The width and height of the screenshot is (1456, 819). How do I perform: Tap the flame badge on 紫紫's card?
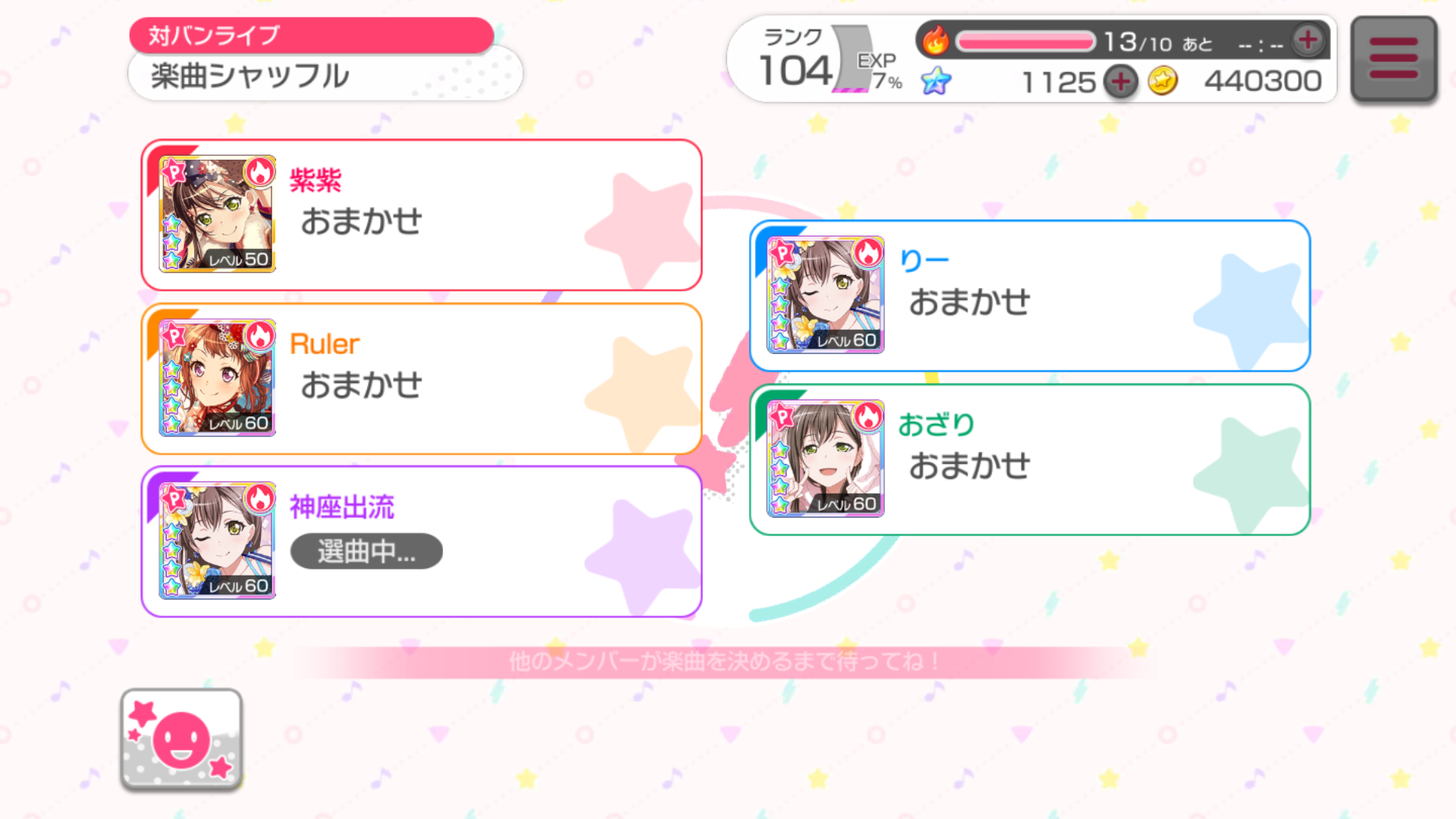point(259,172)
